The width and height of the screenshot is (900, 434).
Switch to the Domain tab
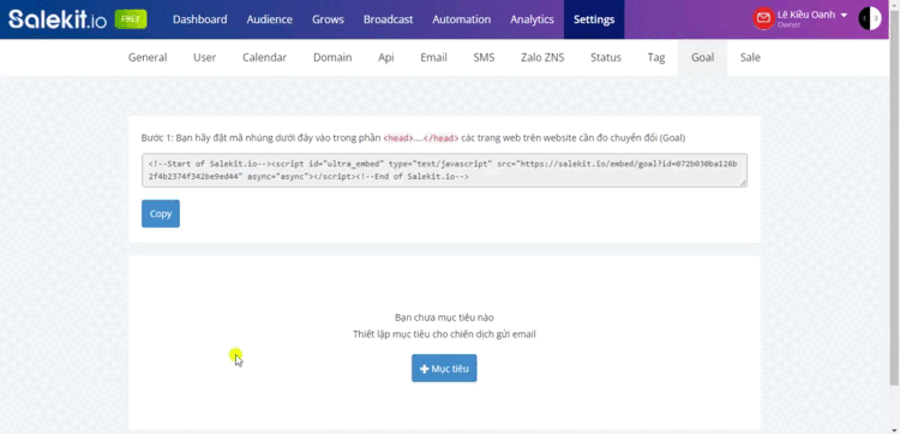[332, 57]
